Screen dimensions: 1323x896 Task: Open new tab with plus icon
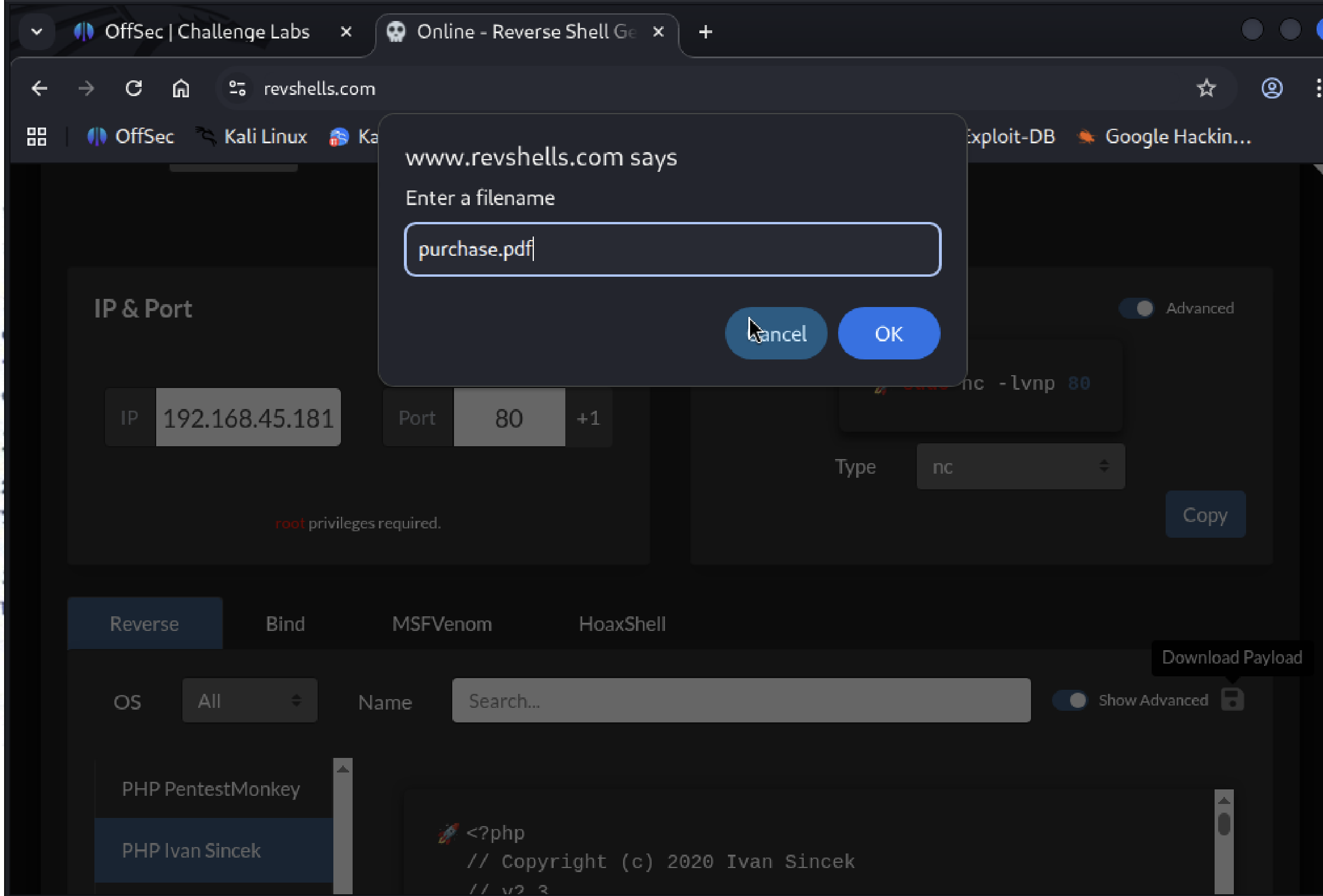(x=705, y=32)
